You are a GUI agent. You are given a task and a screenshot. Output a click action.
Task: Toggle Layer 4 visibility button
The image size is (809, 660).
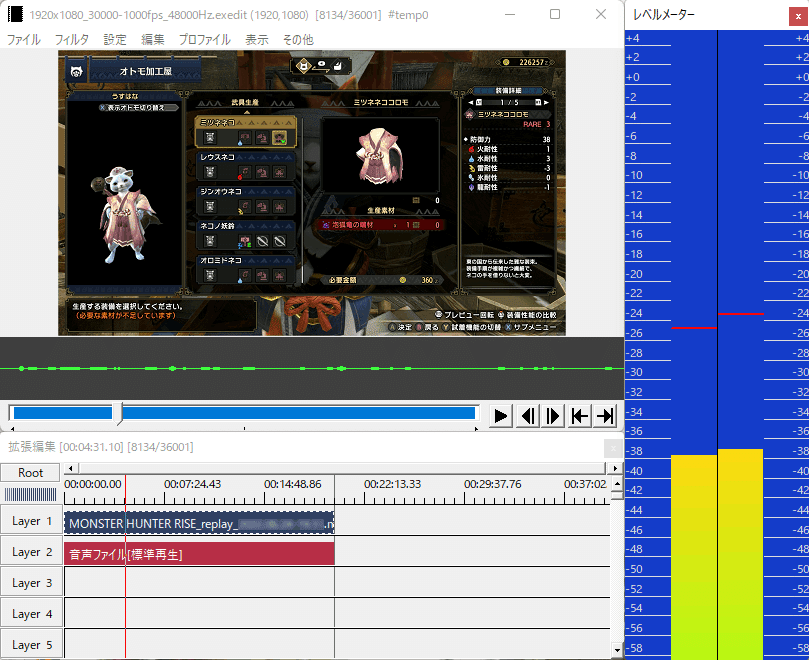click(x=31, y=614)
